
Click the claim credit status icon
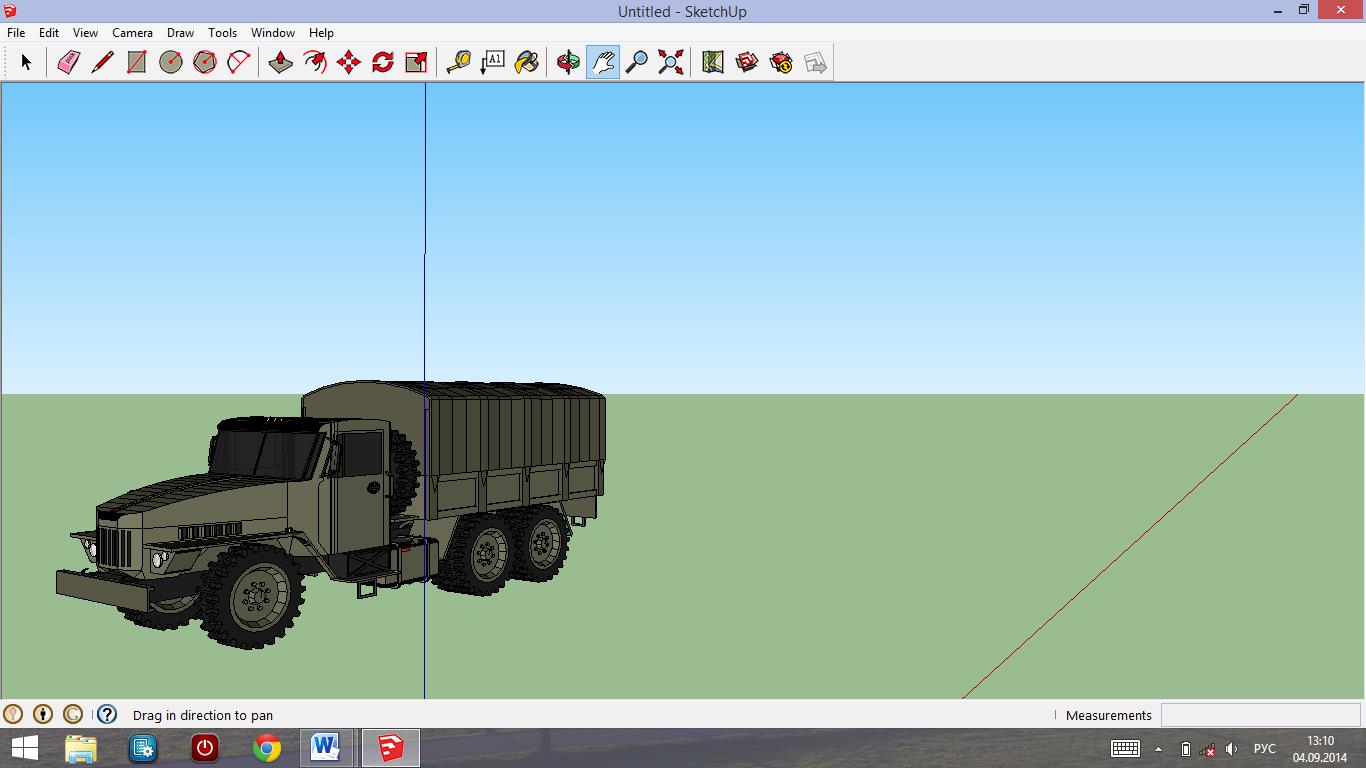point(73,714)
